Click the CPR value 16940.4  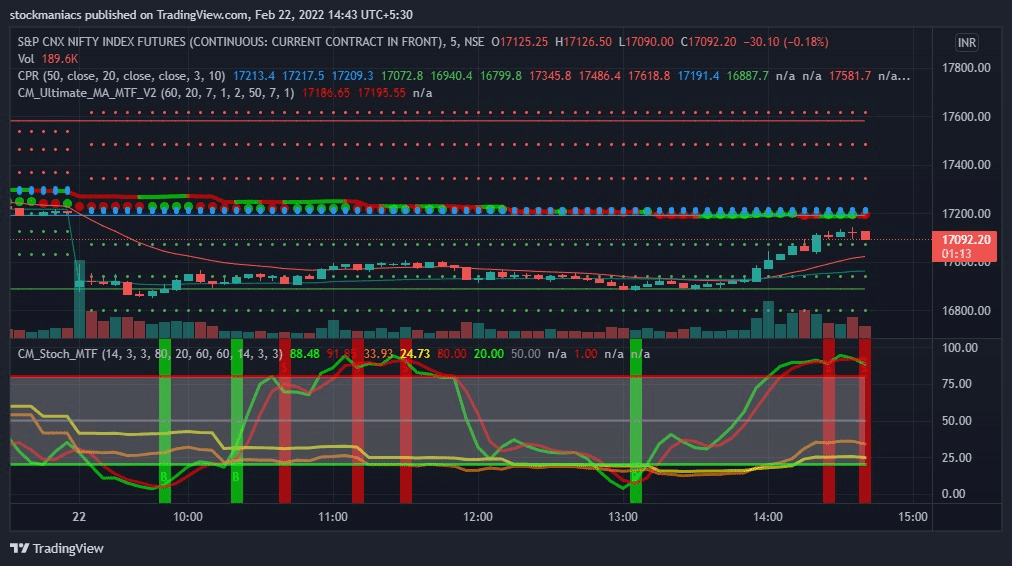(451, 76)
